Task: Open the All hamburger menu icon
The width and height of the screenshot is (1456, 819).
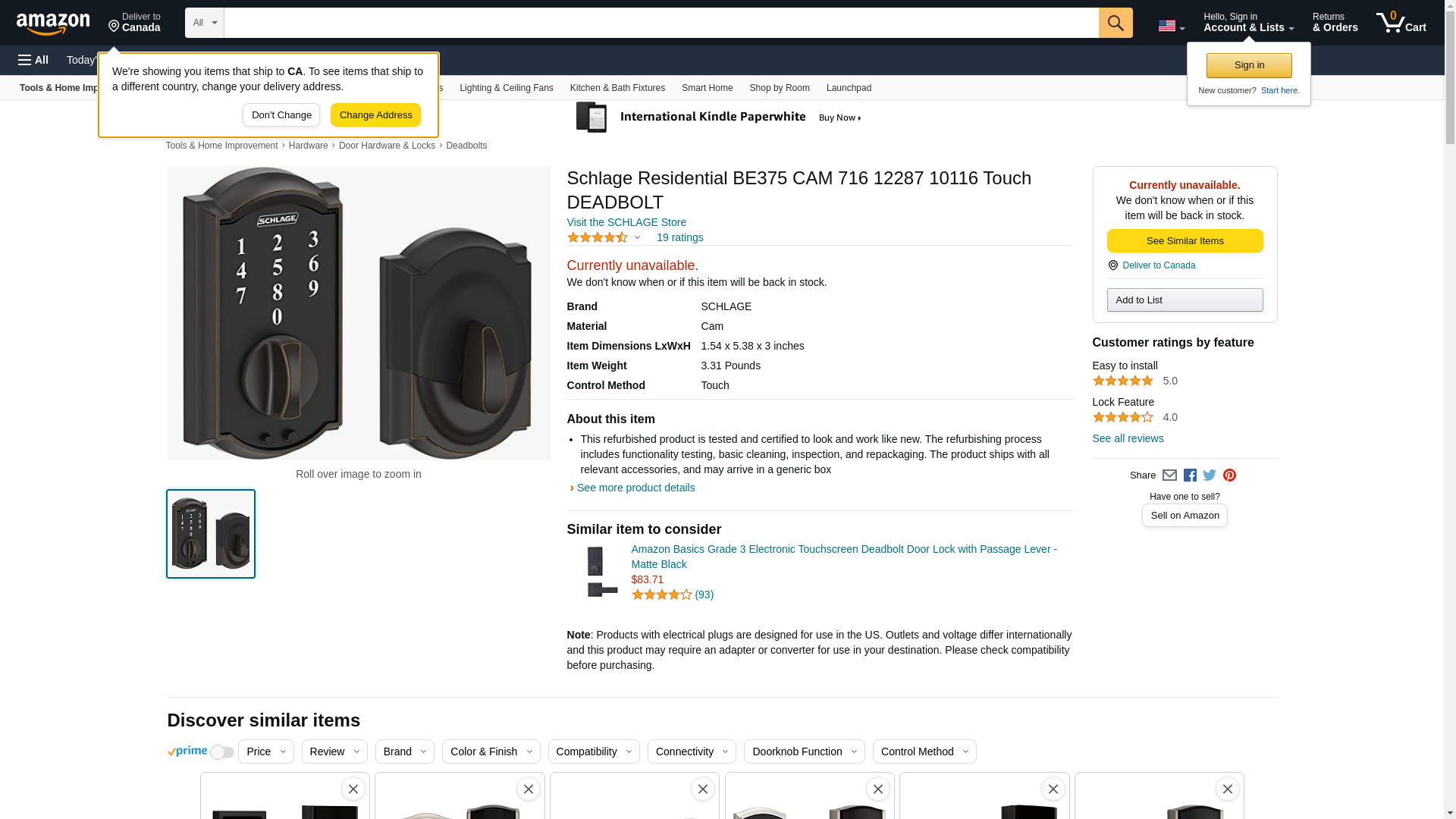Action: (33, 60)
